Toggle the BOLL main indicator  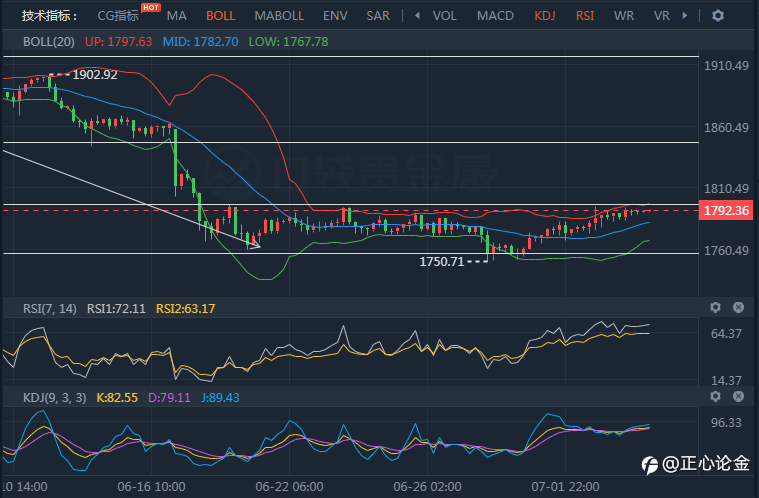(221, 16)
